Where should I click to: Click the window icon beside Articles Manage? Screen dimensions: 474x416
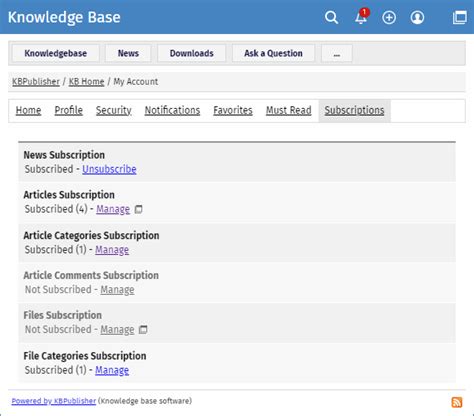pos(138,209)
